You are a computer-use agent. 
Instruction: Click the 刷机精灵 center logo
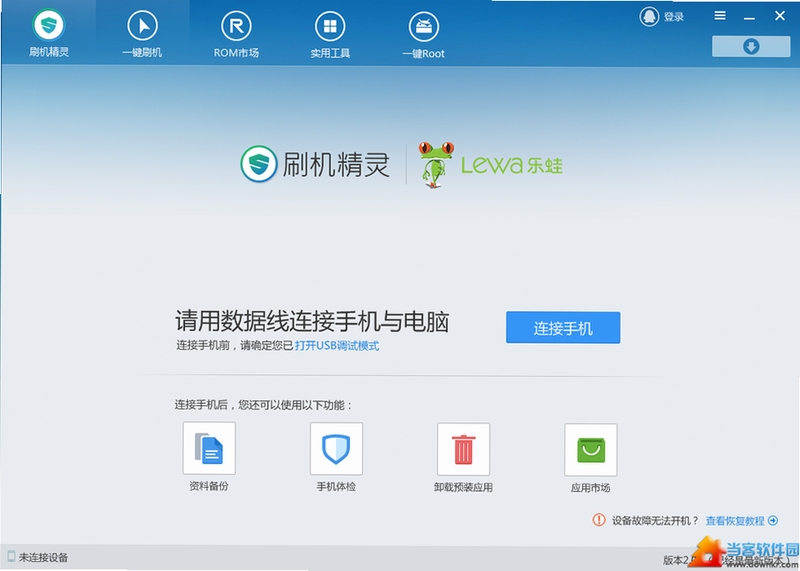click(x=315, y=164)
